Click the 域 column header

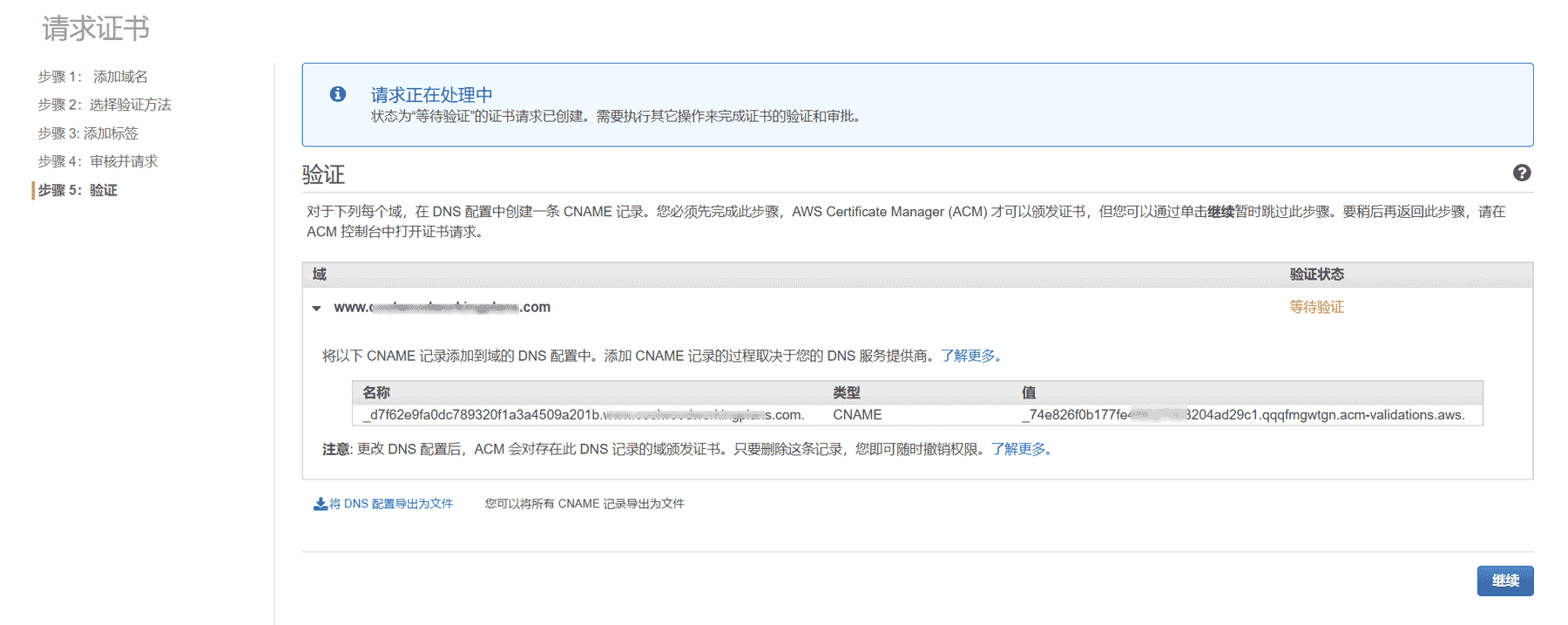tap(320, 275)
